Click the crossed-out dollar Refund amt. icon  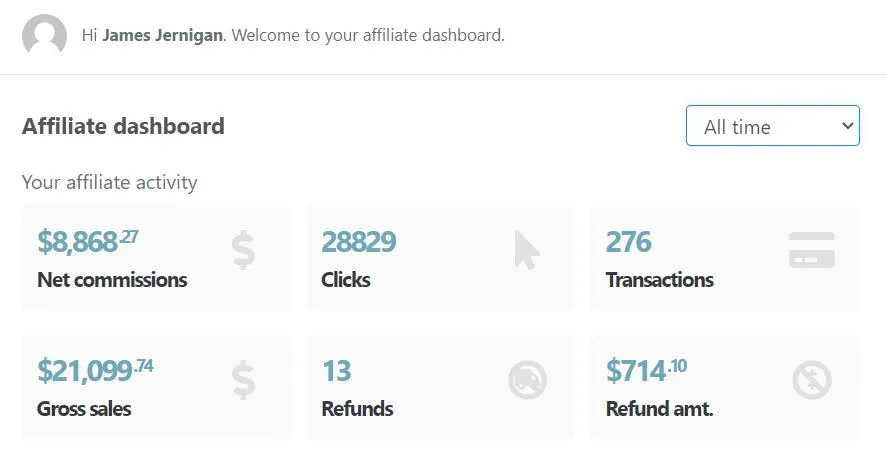tap(812, 380)
